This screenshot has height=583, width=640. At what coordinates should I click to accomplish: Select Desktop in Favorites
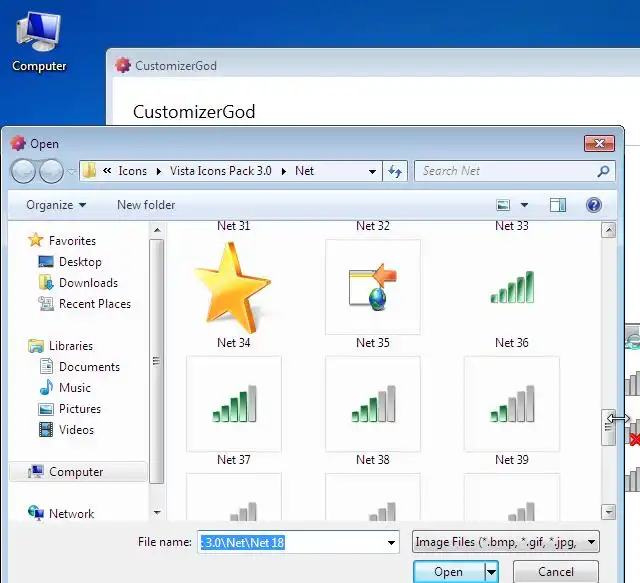(x=70, y=262)
